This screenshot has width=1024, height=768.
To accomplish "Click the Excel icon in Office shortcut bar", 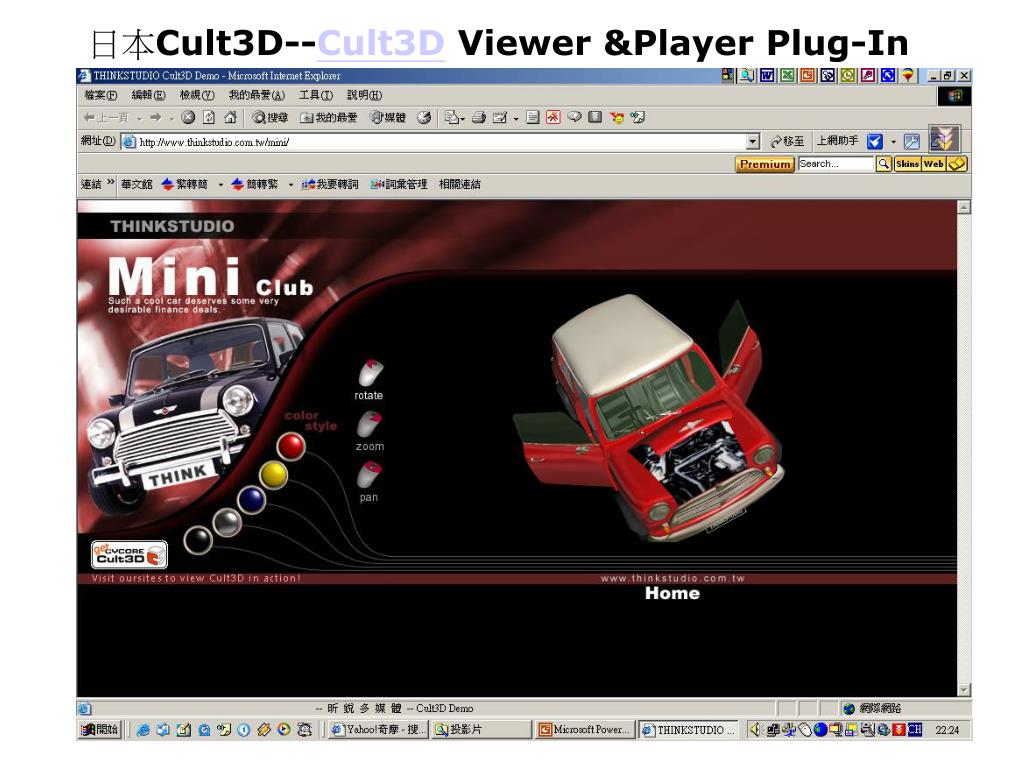I will [787, 76].
